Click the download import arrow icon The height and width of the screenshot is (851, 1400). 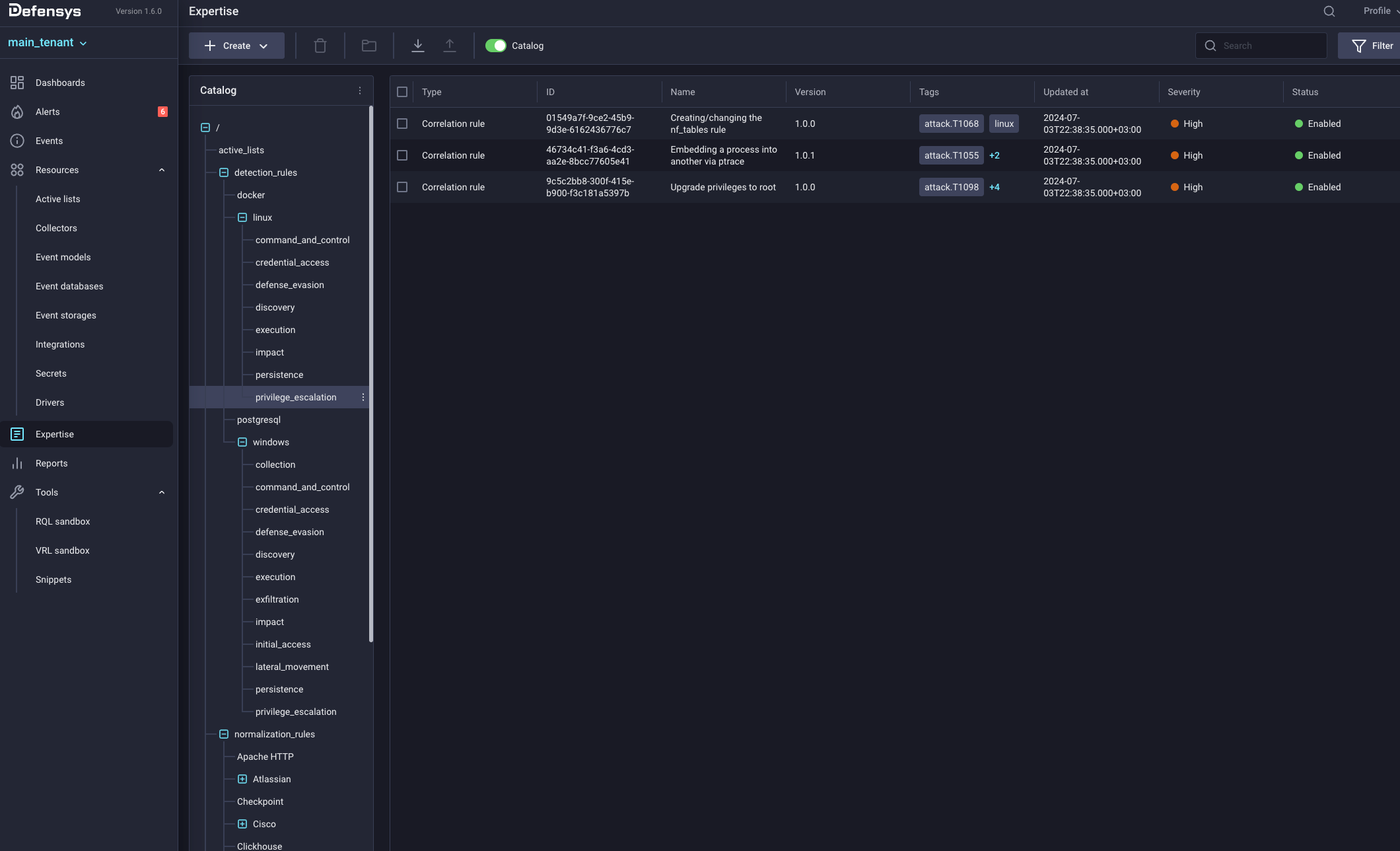click(418, 46)
